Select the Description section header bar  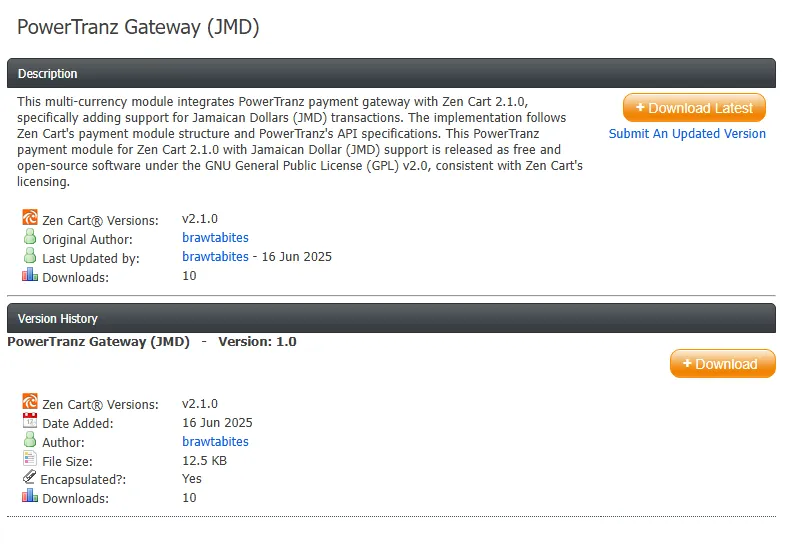point(391,73)
